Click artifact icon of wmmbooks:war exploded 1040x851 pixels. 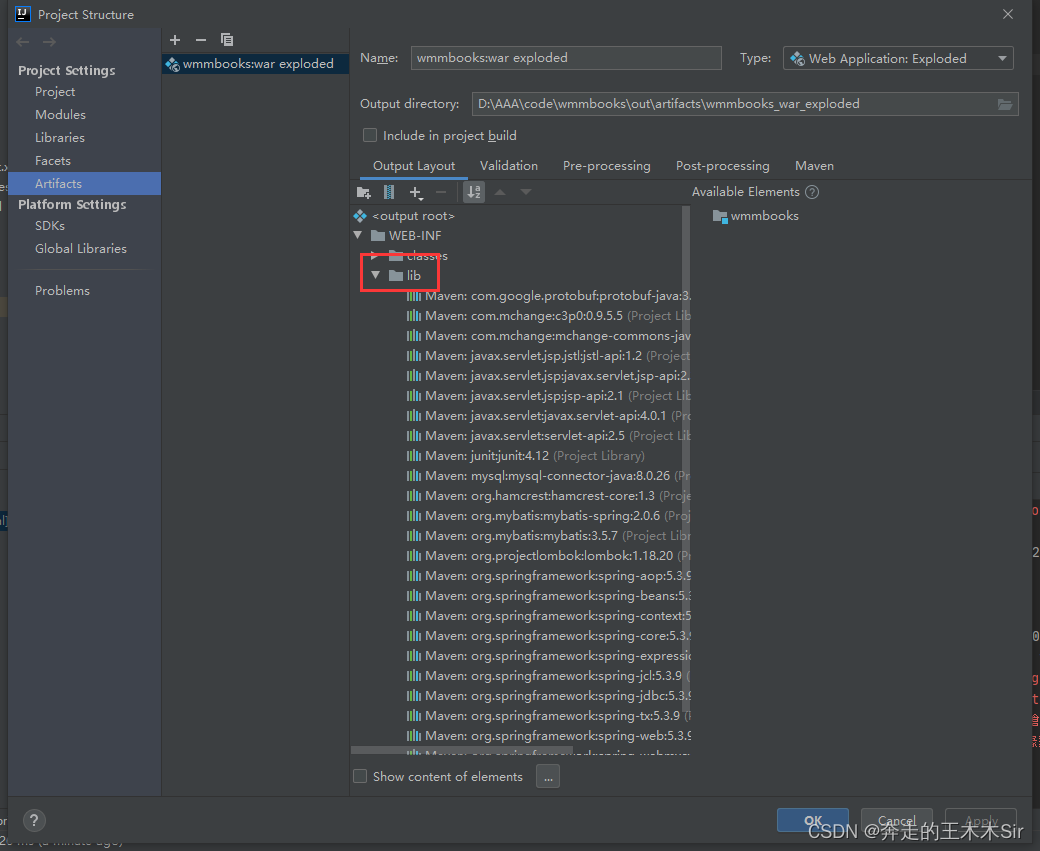pos(172,64)
